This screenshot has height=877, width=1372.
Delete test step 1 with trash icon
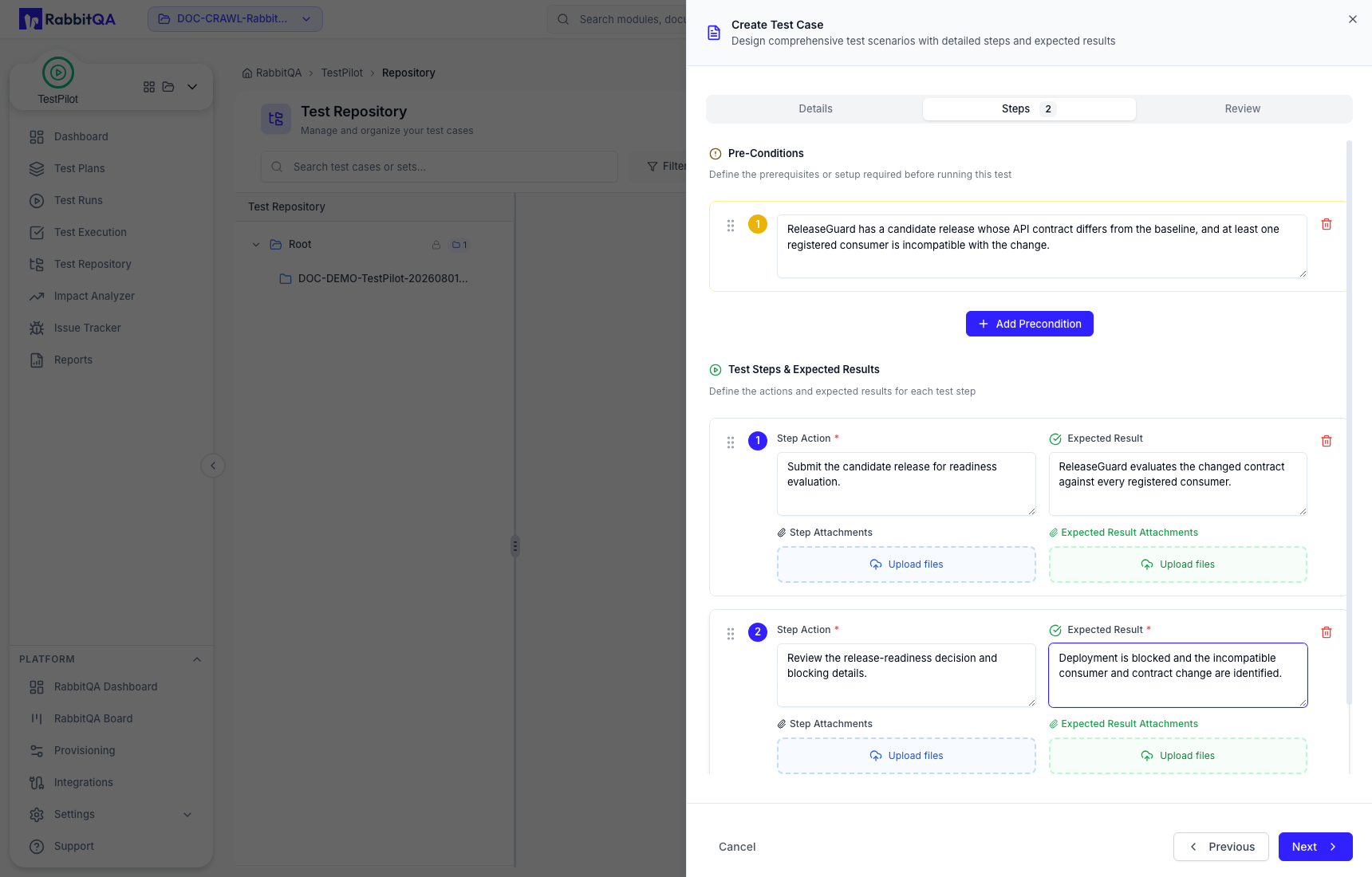[x=1327, y=441]
